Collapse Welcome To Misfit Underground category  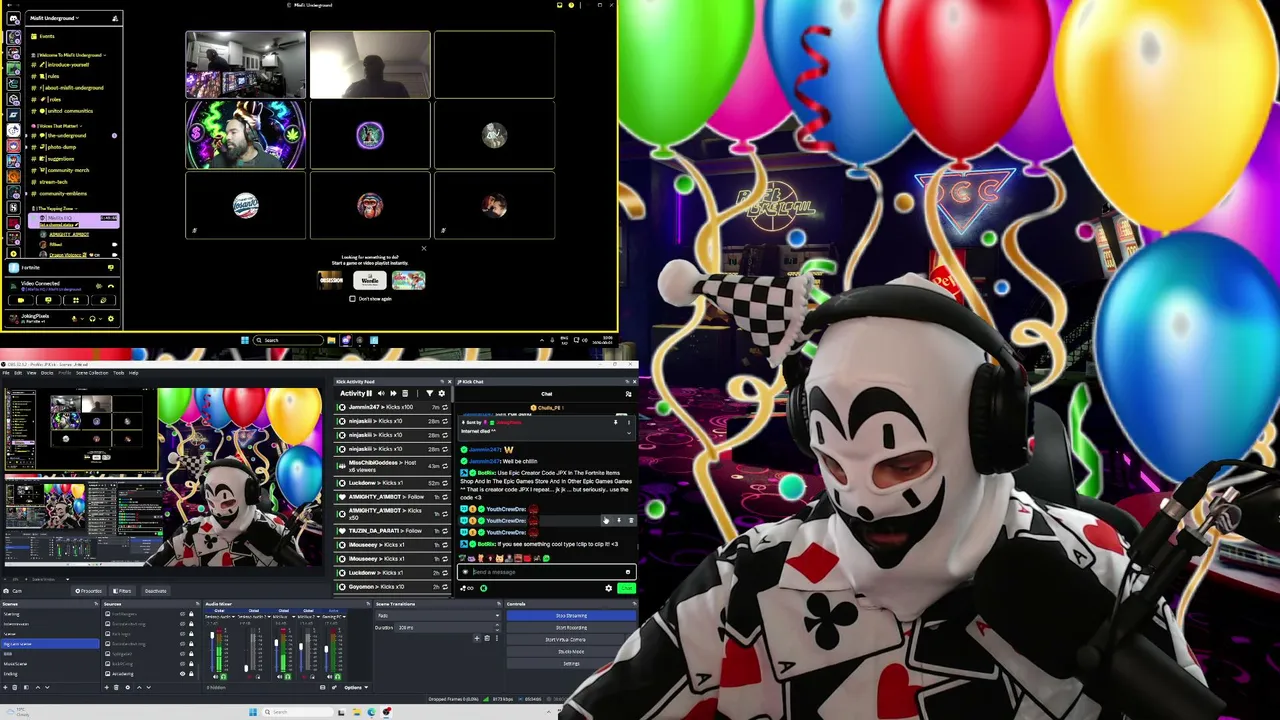click(70, 55)
